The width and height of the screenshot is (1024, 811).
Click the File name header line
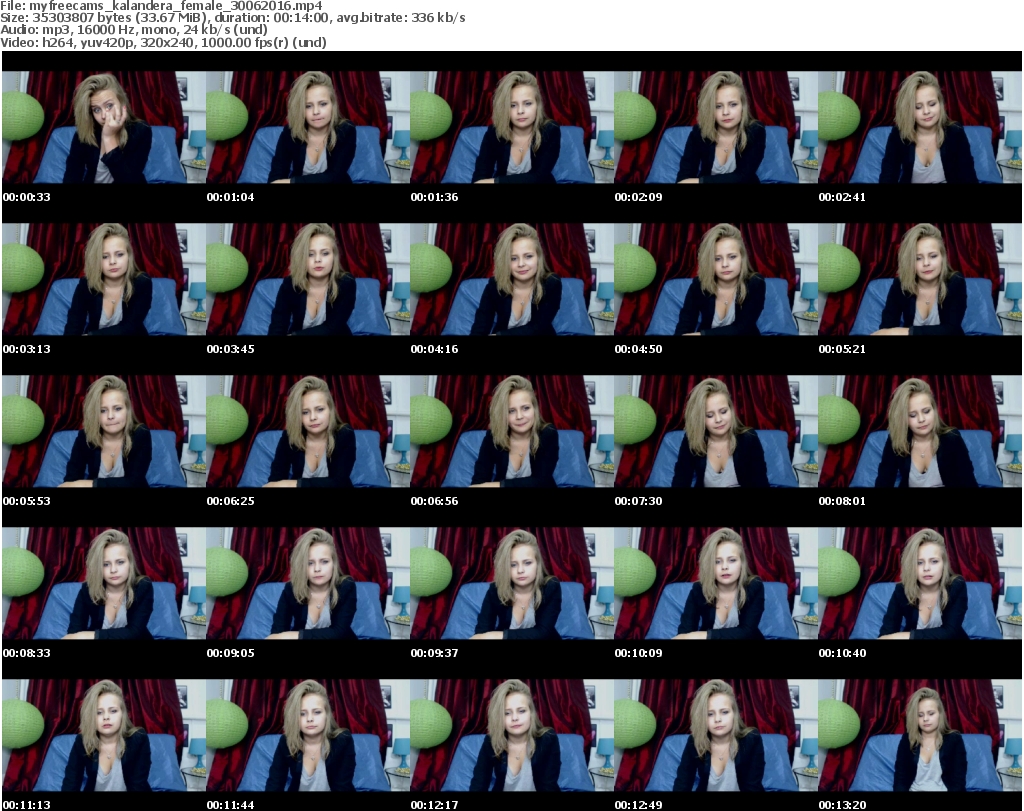[161, 6]
